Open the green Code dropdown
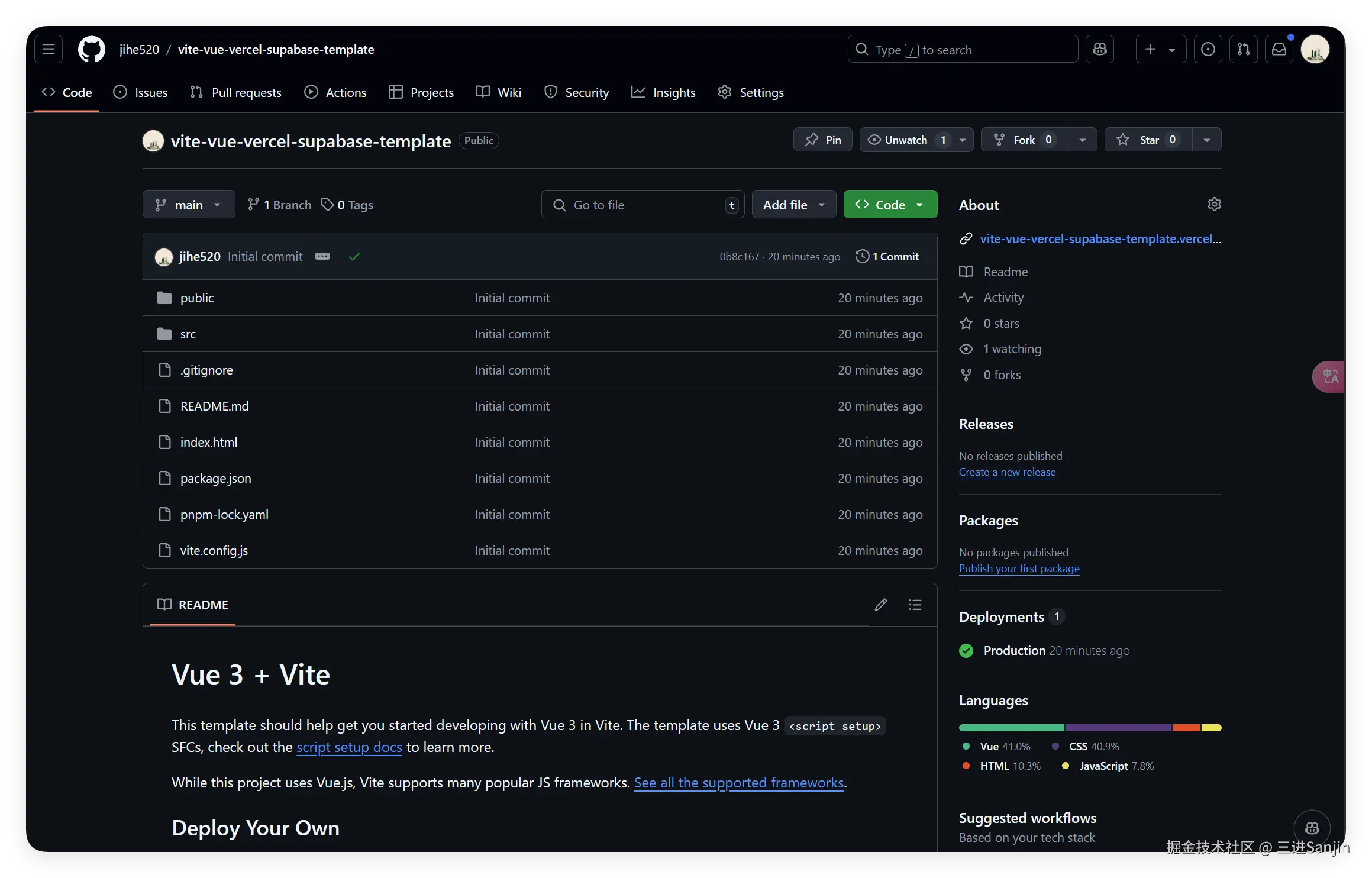This screenshot has height=878, width=1372. 890,205
